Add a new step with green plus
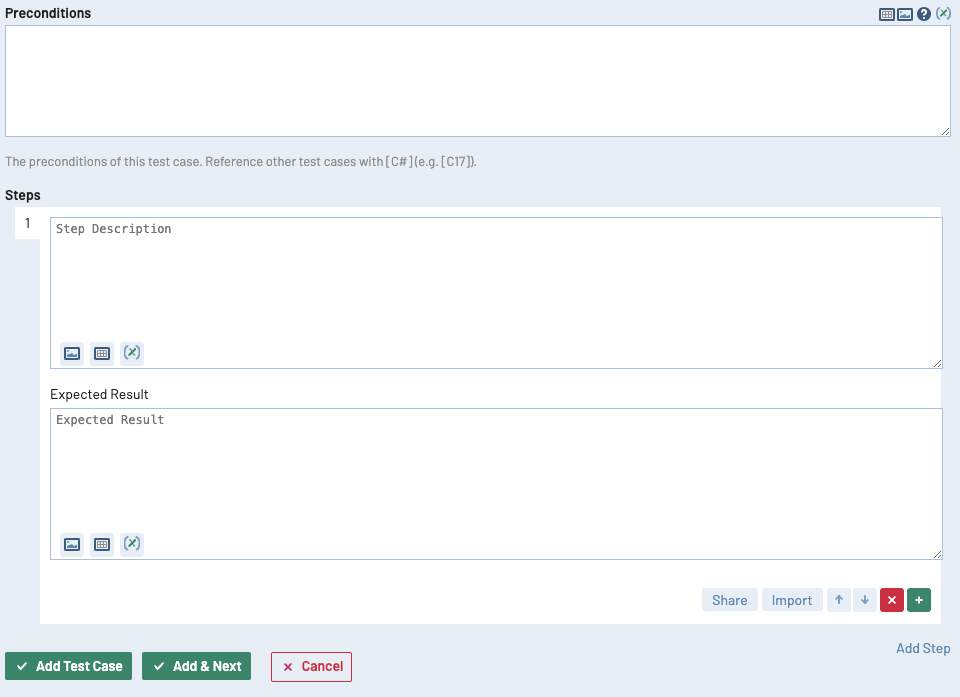This screenshot has height=697, width=960. point(919,599)
